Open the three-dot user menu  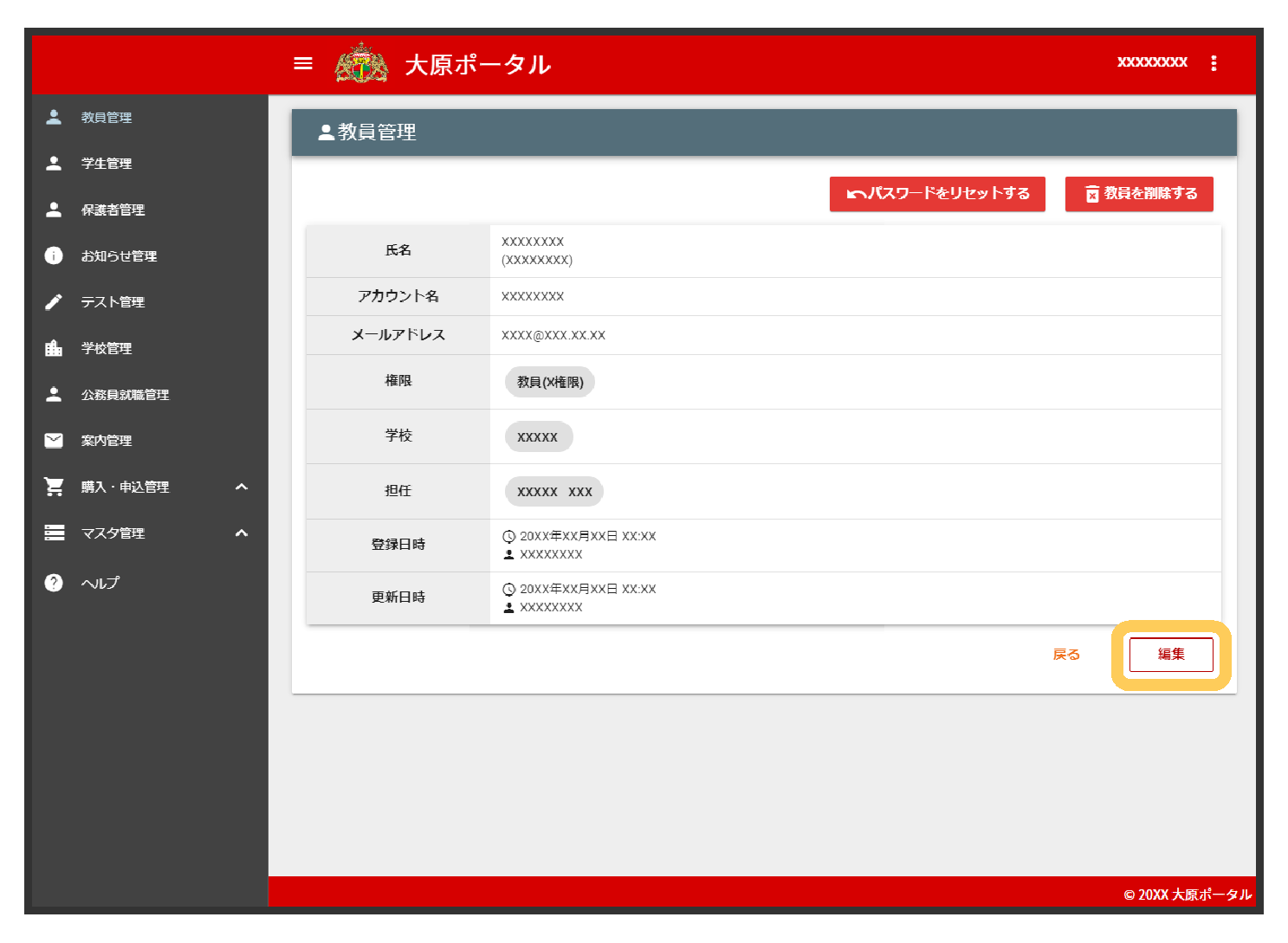tap(1214, 63)
